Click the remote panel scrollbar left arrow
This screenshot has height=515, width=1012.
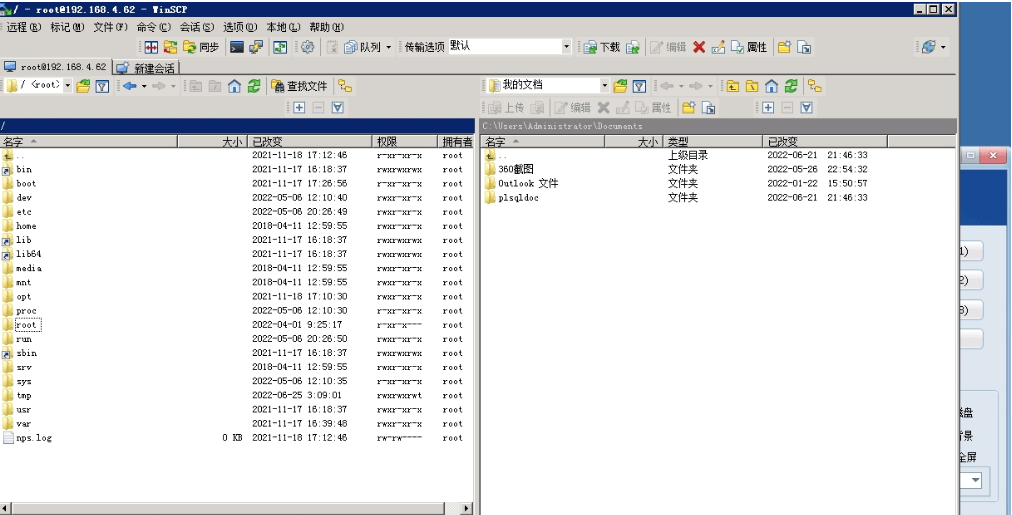point(5,509)
